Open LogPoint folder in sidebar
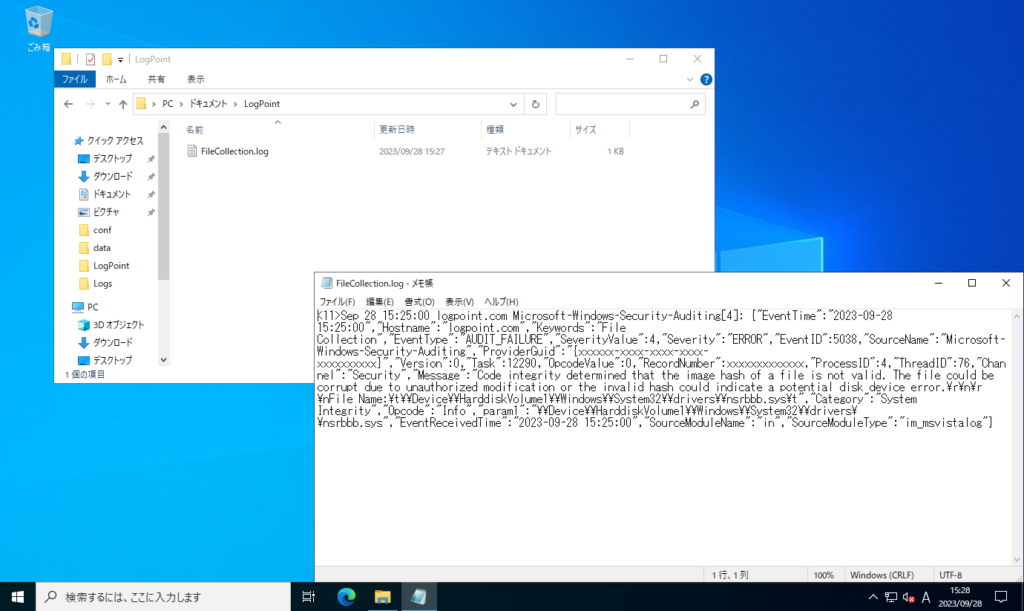Viewport: 1024px width, 611px height. tap(104, 266)
